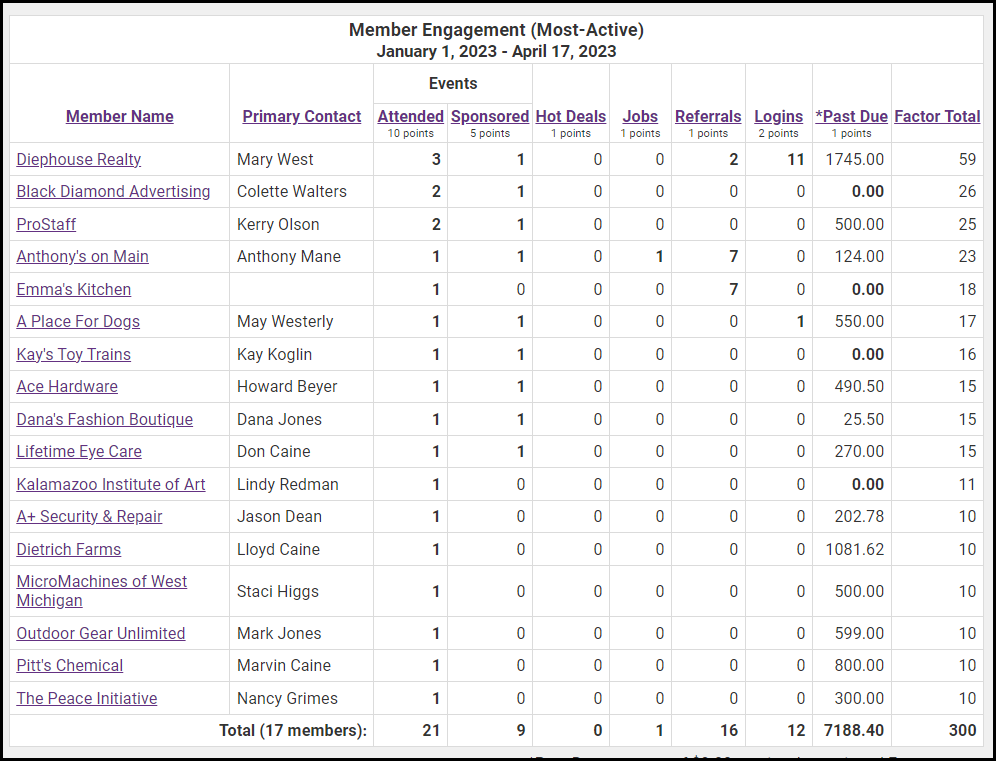Screen dimensions: 996x761
Task: View The Peace Initiative member
Action: click(x=86, y=698)
